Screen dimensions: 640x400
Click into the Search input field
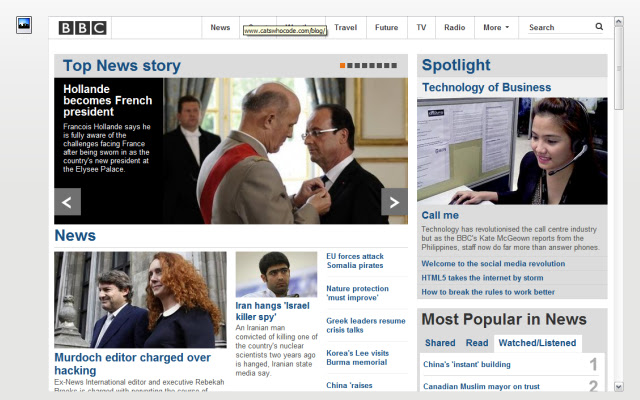560,27
